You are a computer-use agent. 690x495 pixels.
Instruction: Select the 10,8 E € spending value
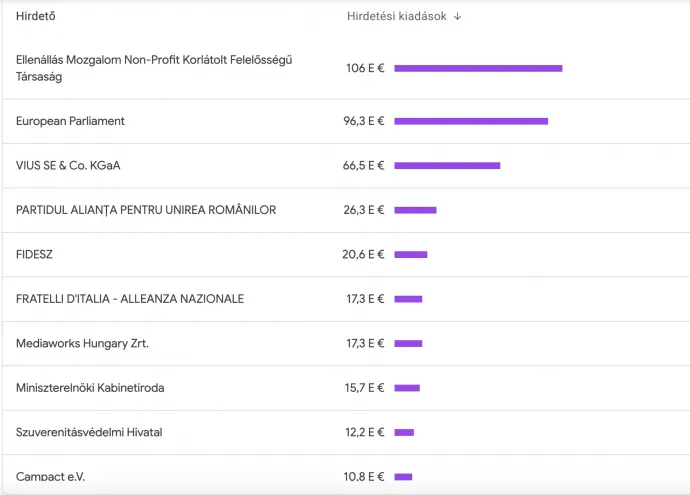pos(363,477)
